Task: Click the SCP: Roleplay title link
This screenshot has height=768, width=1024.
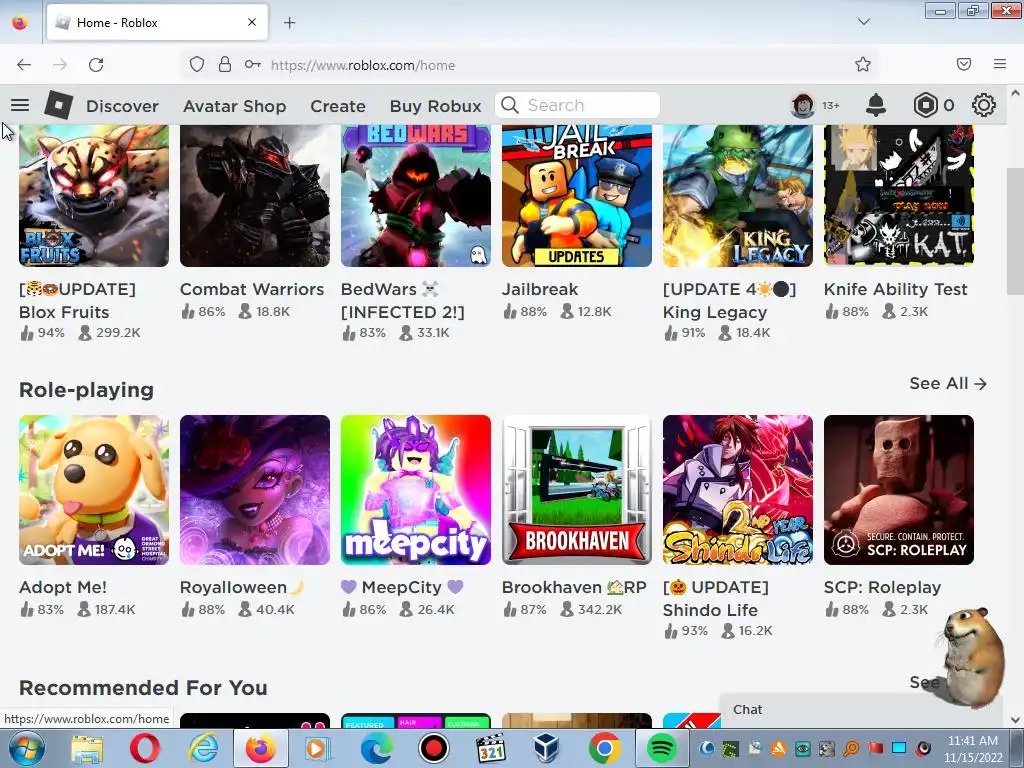Action: (882, 587)
